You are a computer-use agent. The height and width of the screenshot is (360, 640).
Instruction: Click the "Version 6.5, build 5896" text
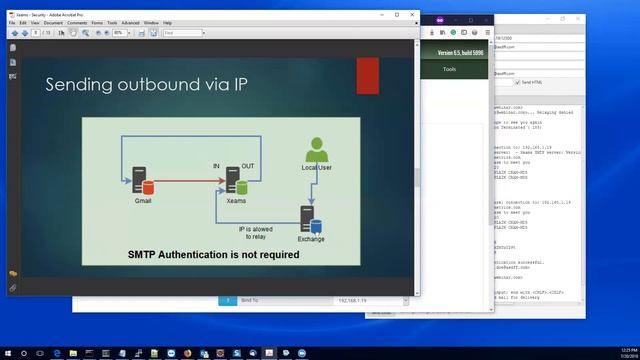coord(460,53)
